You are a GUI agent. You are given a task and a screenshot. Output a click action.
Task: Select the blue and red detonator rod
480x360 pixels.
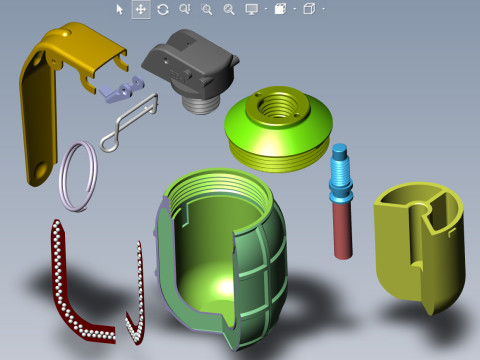pos(341,202)
